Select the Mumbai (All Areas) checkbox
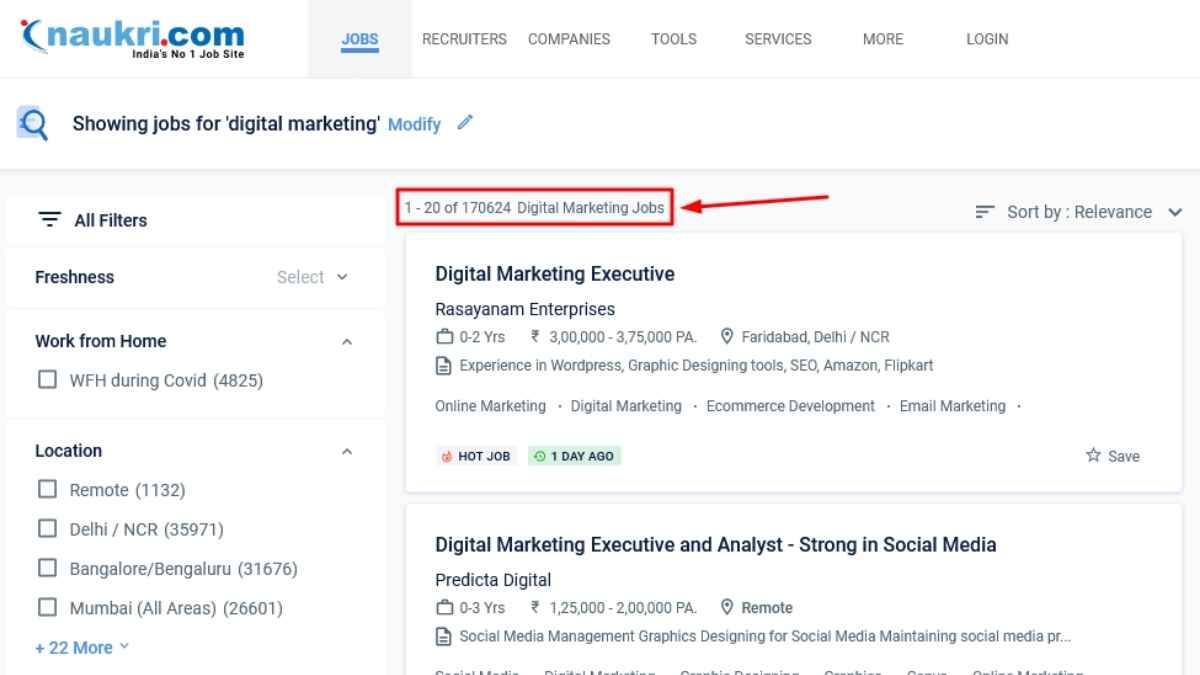This screenshot has width=1200, height=675. click(47, 607)
